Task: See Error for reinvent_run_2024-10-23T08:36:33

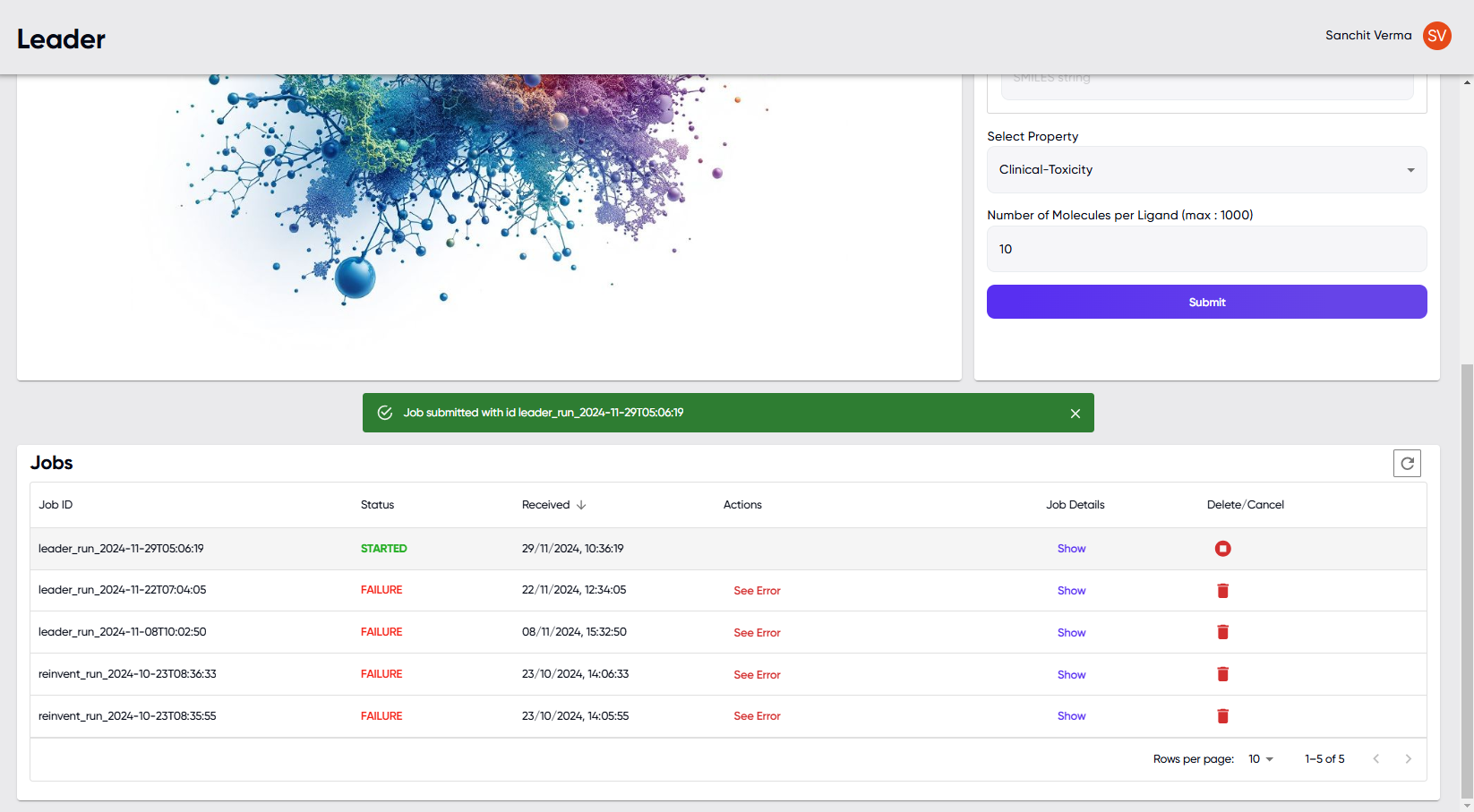Action: pyautogui.click(x=757, y=675)
